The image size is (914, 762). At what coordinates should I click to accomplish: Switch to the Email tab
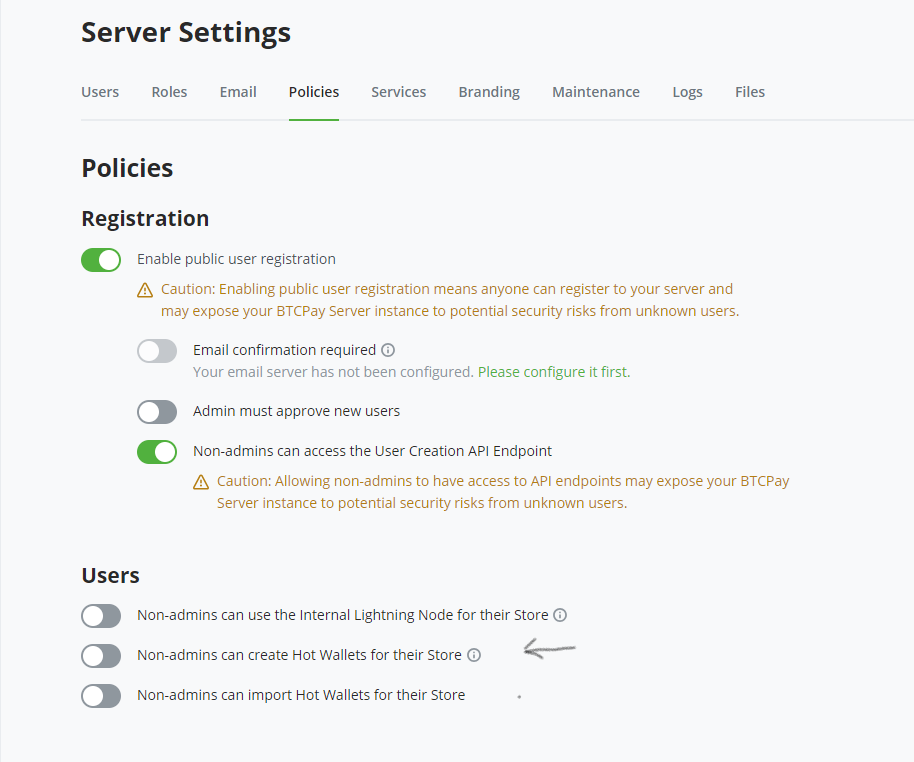tap(237, 91)
